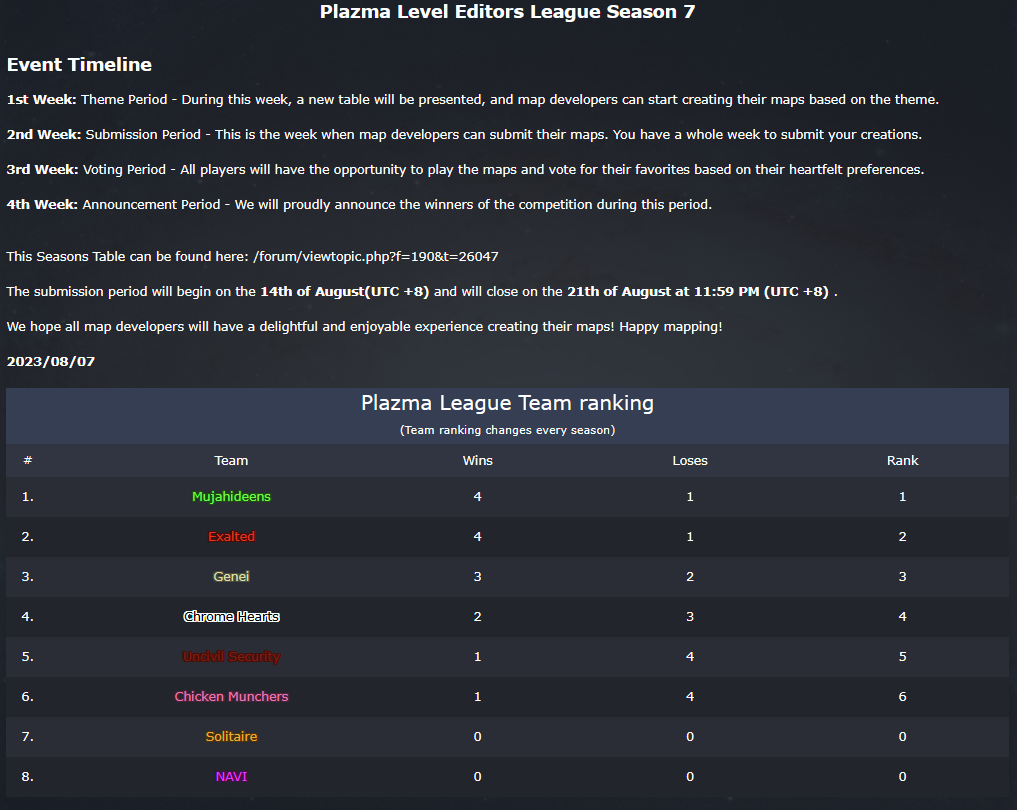Click the Loses column header
The width and height of the screenshot is (1017, 810).
click(x=690, y=461)
